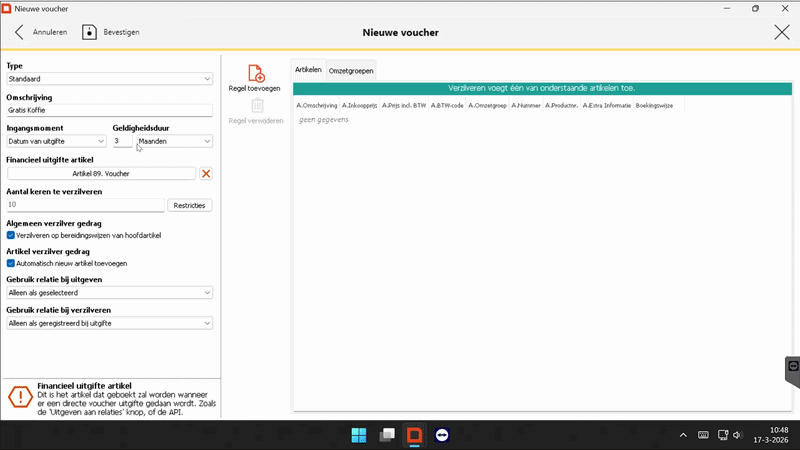Click the Omschrijving field with Gratis Koffie

(109, 111)
